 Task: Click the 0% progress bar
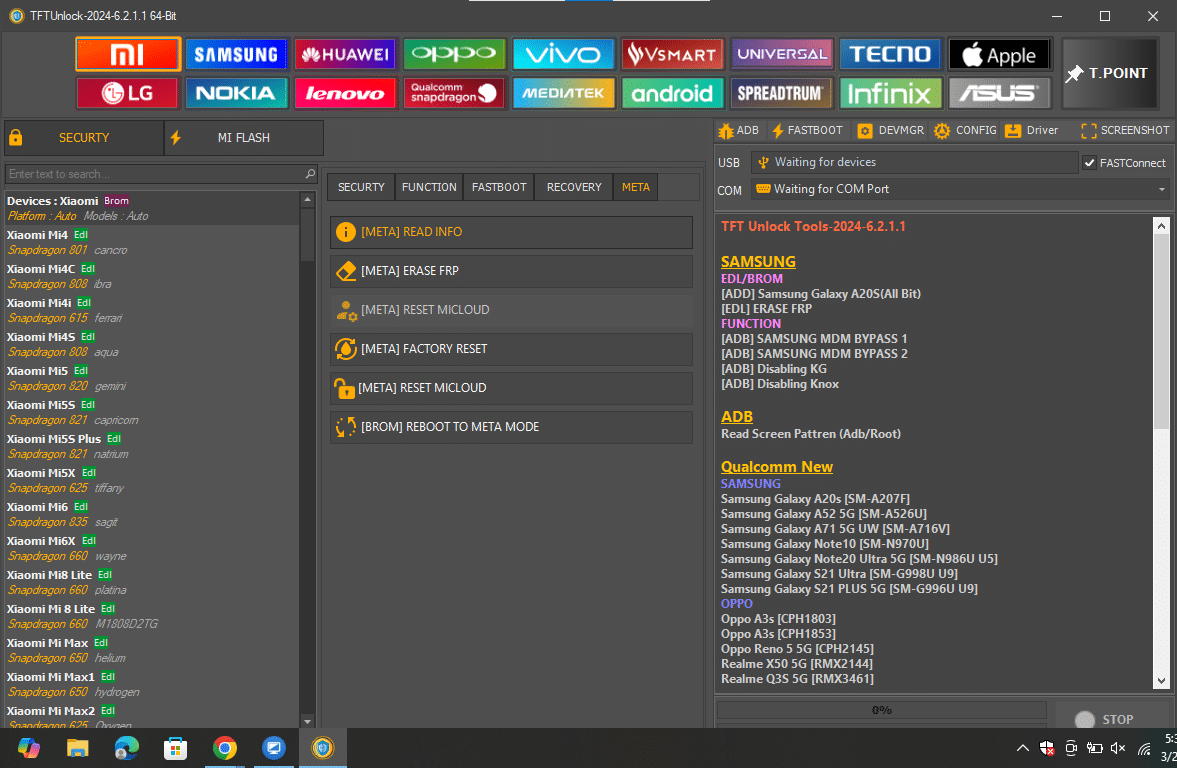point(881,711)
